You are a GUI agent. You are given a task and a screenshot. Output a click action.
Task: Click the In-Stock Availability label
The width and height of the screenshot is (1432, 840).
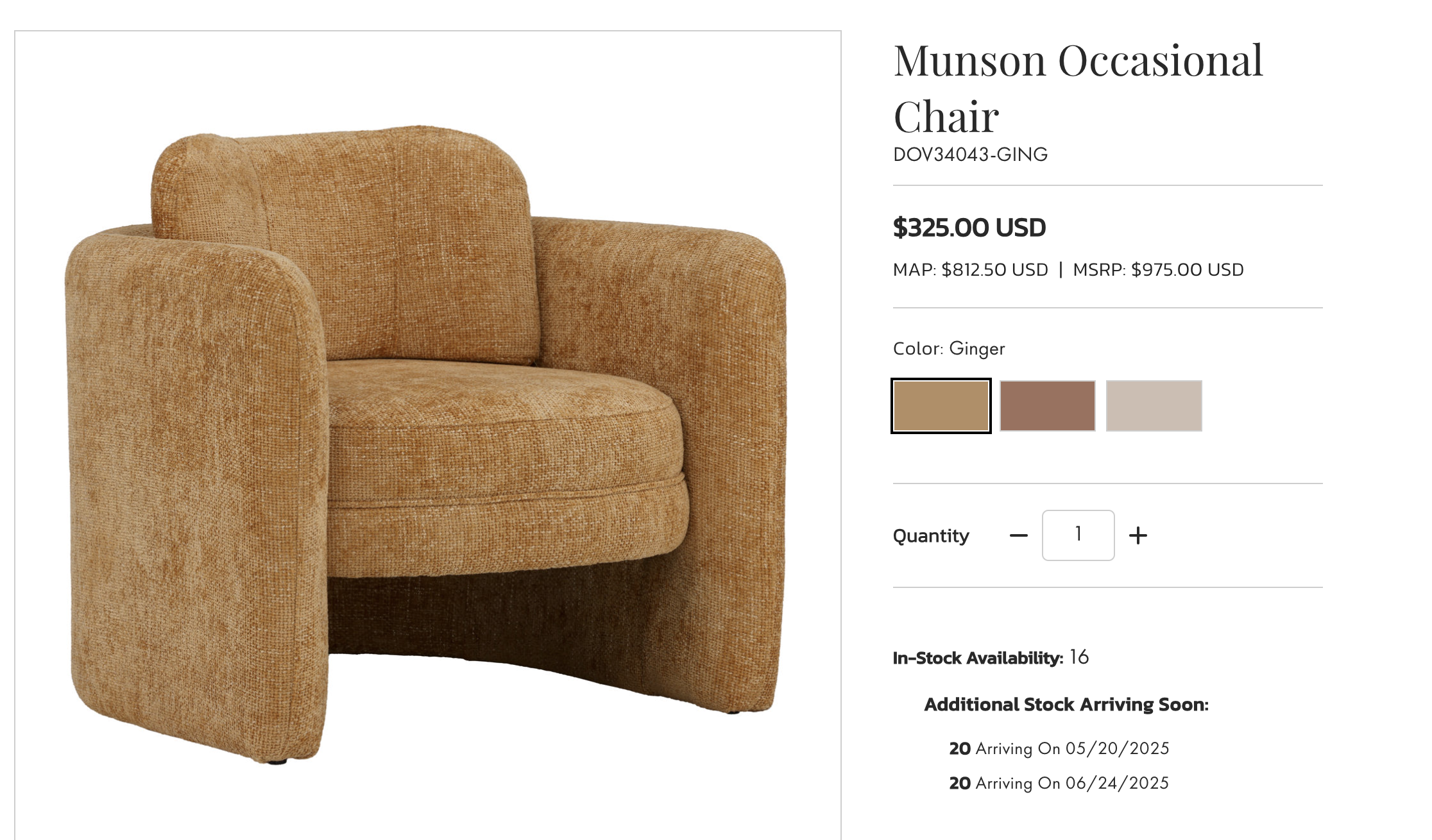coord(978,658)
